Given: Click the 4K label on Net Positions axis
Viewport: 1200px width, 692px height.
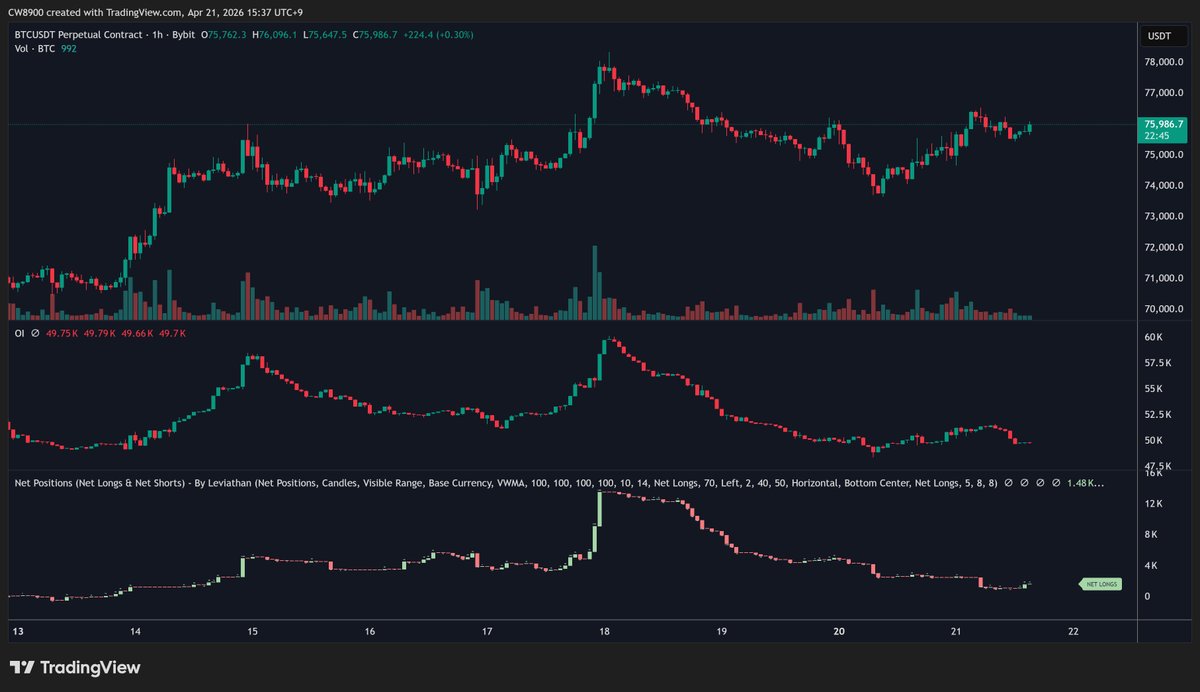Looking at the screenshot, I should pos(1150,566).
